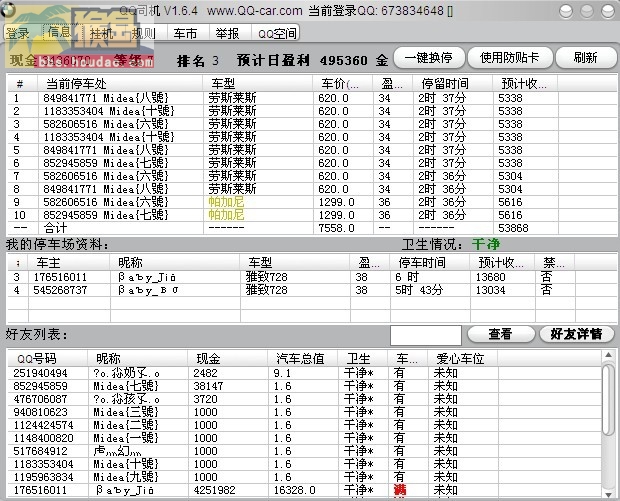The width and height of the screenshot is (620, 501).
Task: Click the 预计日盈利 495360 value
Action: click(344, 60)
